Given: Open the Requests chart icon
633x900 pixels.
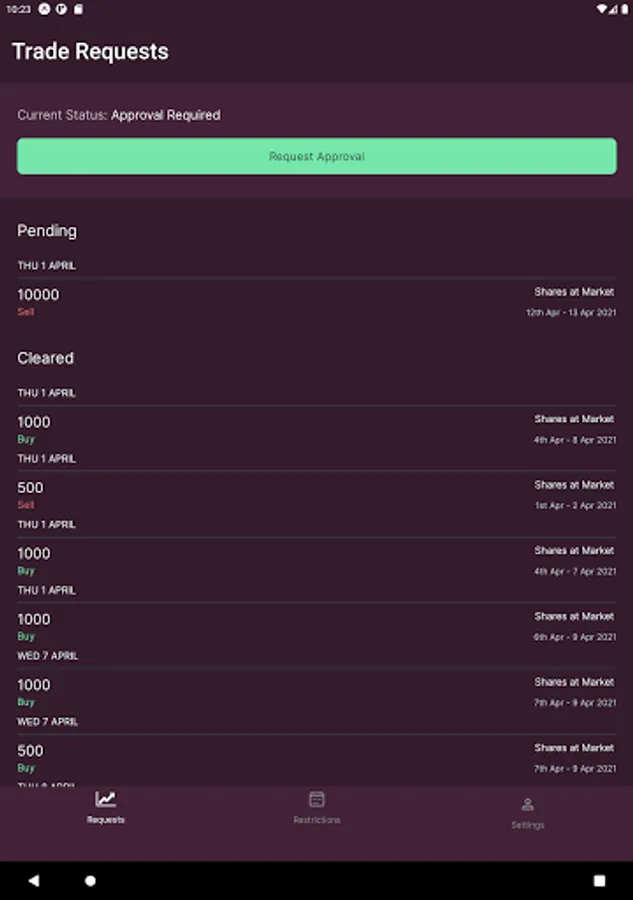Looking at the screenshot, I should pyautogui.click(x=105, y=799).
